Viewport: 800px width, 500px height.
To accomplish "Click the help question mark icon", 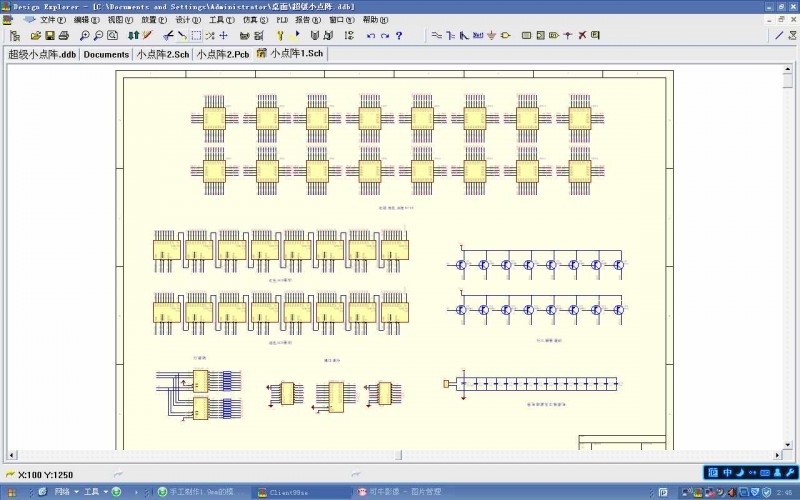I will point(399,35).
